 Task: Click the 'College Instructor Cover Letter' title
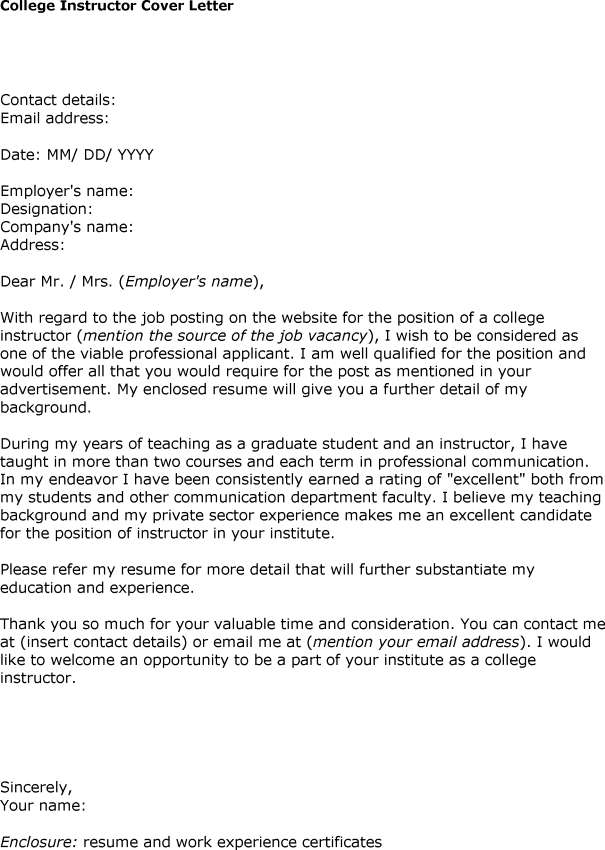point(117,6)
